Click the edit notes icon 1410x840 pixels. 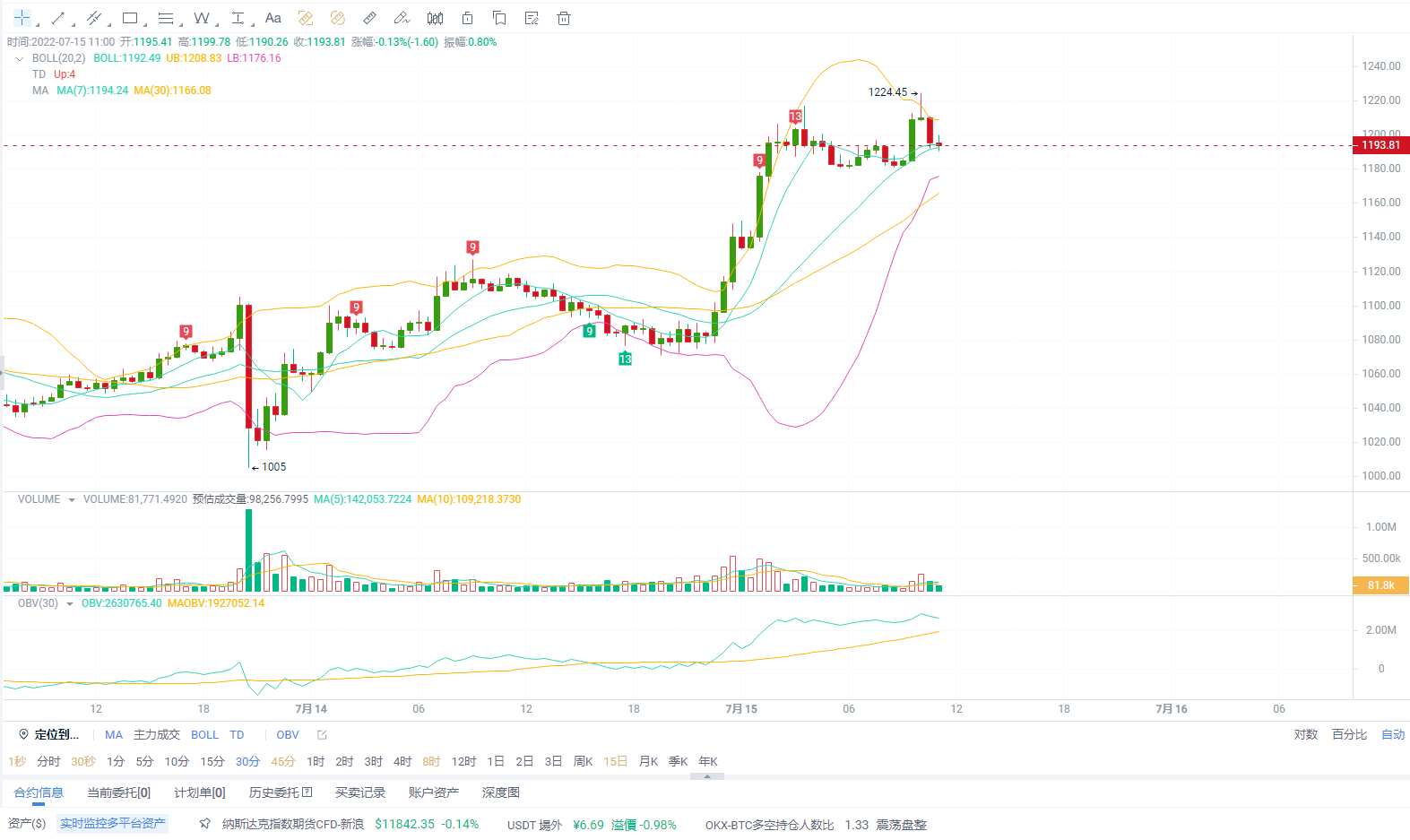click(x=532, y=18)
